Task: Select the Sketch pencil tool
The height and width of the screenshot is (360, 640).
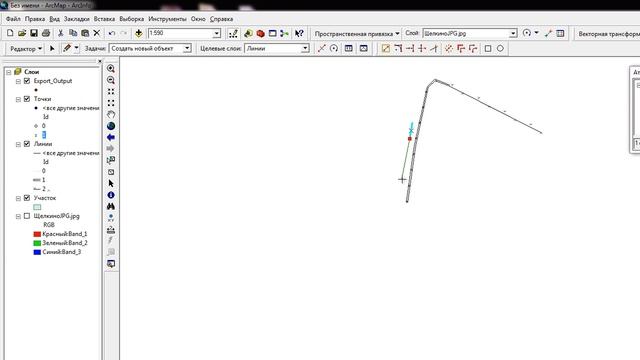Action: [x=67, y=48]
